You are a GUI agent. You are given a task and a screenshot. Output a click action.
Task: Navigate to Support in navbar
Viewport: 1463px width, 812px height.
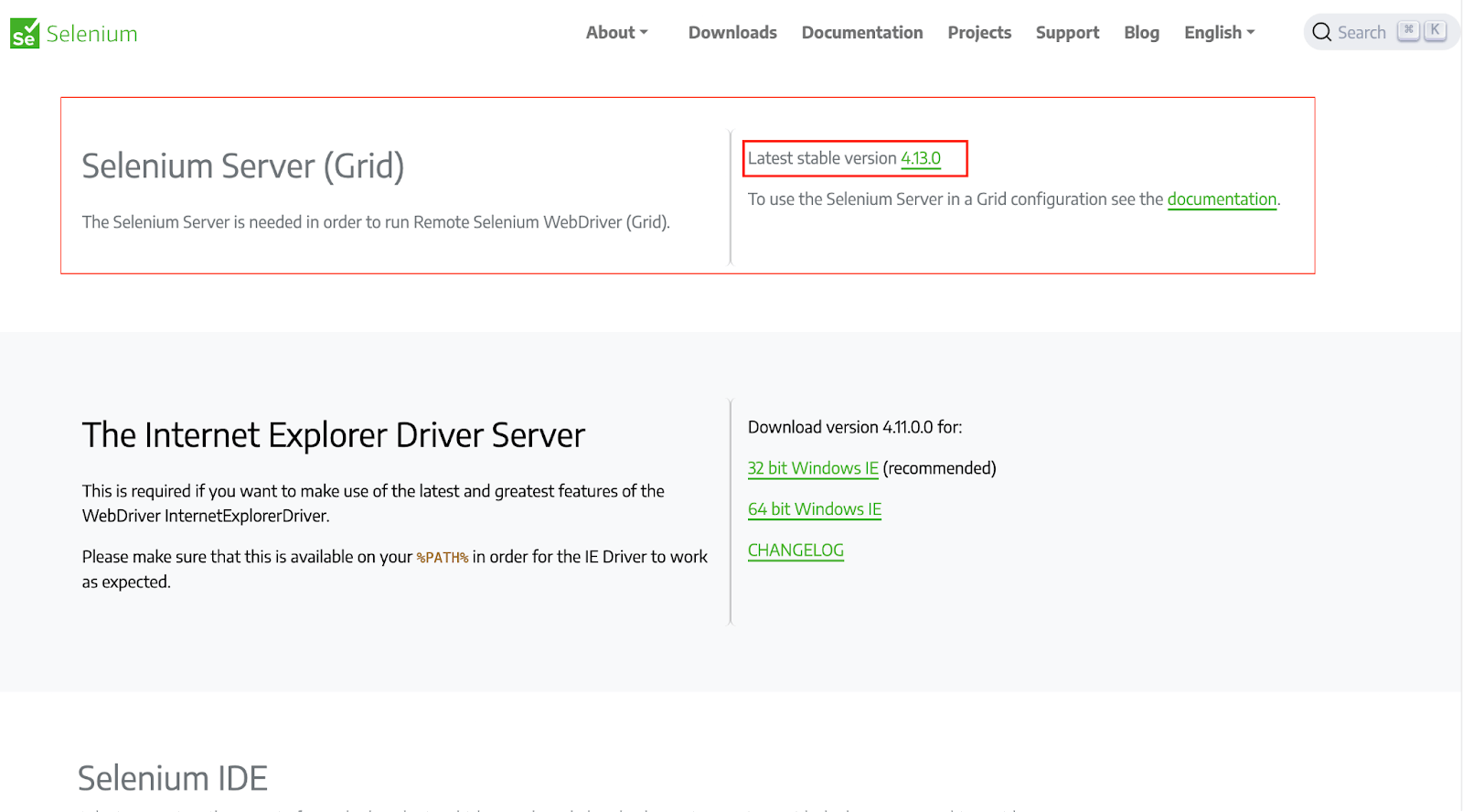1067,32
